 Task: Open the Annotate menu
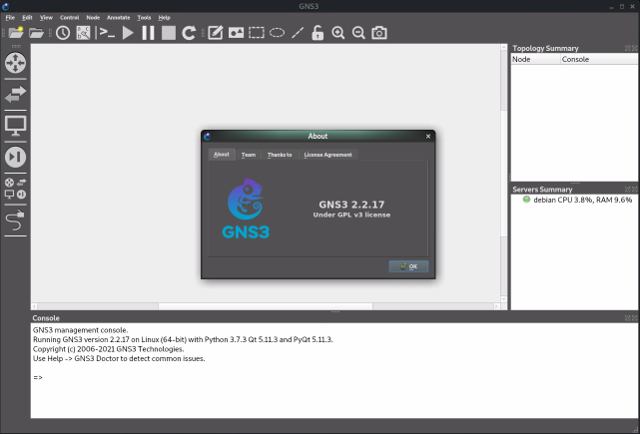118,18
